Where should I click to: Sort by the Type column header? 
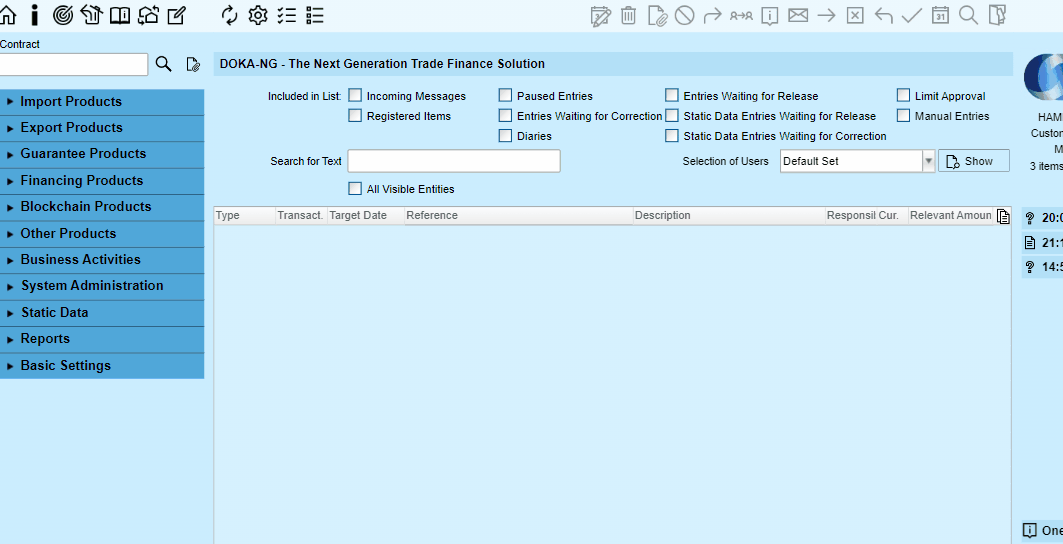(x=245, y=216)
